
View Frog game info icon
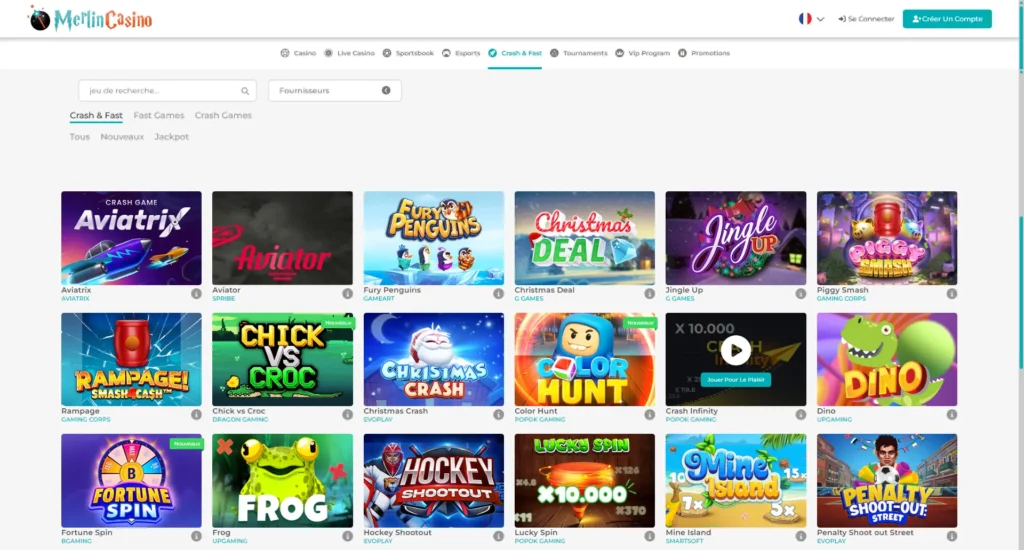[x=347, y=536]
